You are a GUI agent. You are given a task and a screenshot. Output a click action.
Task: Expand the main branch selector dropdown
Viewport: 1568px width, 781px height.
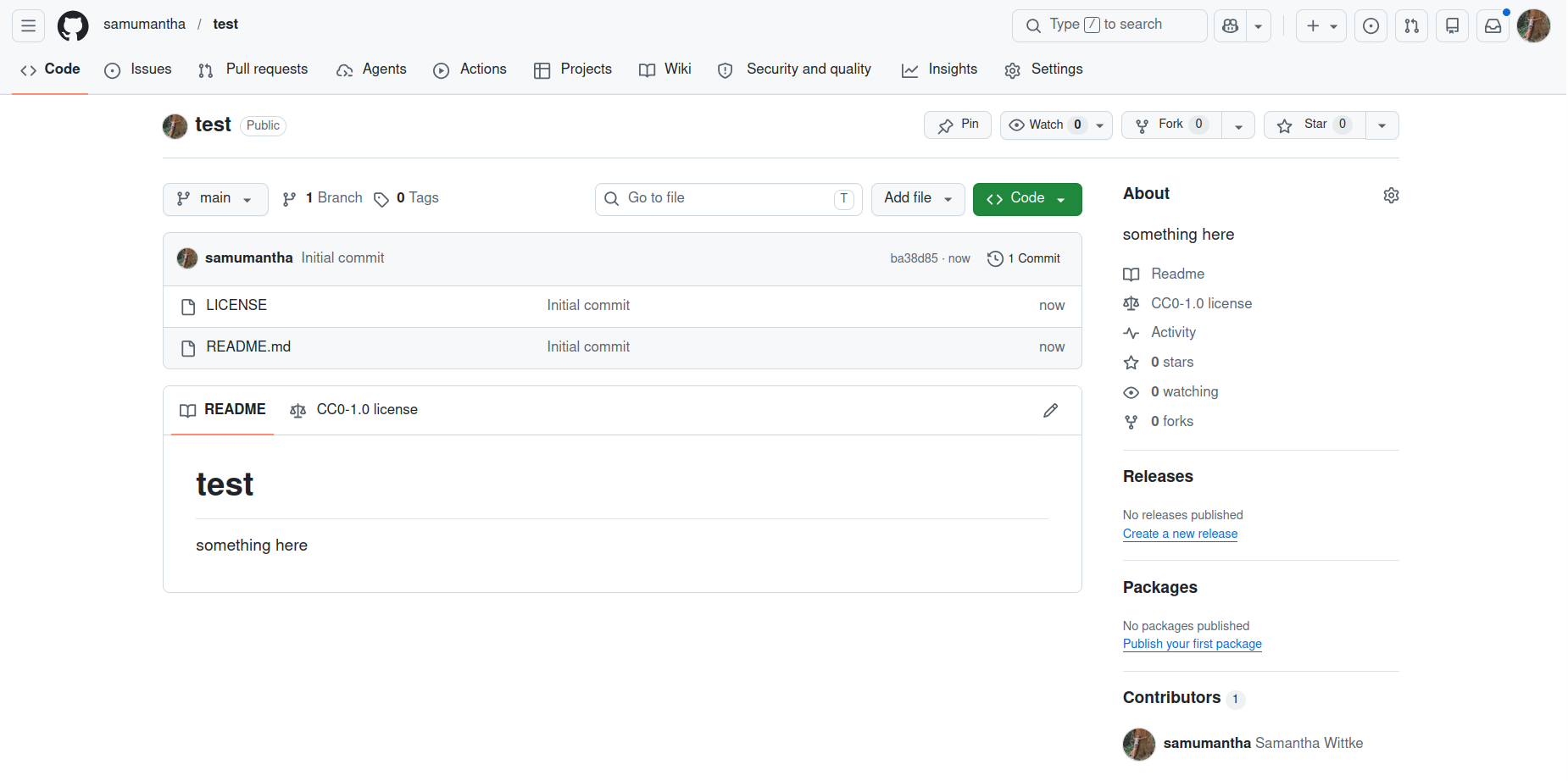[215, 199]
